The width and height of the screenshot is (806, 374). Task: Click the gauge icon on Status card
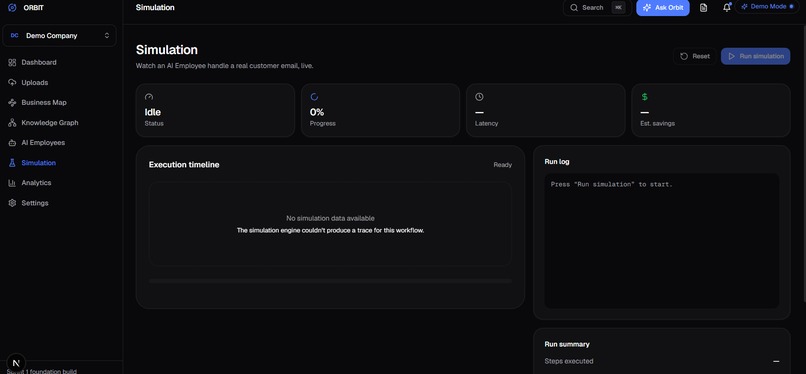[x=149, y=97]
